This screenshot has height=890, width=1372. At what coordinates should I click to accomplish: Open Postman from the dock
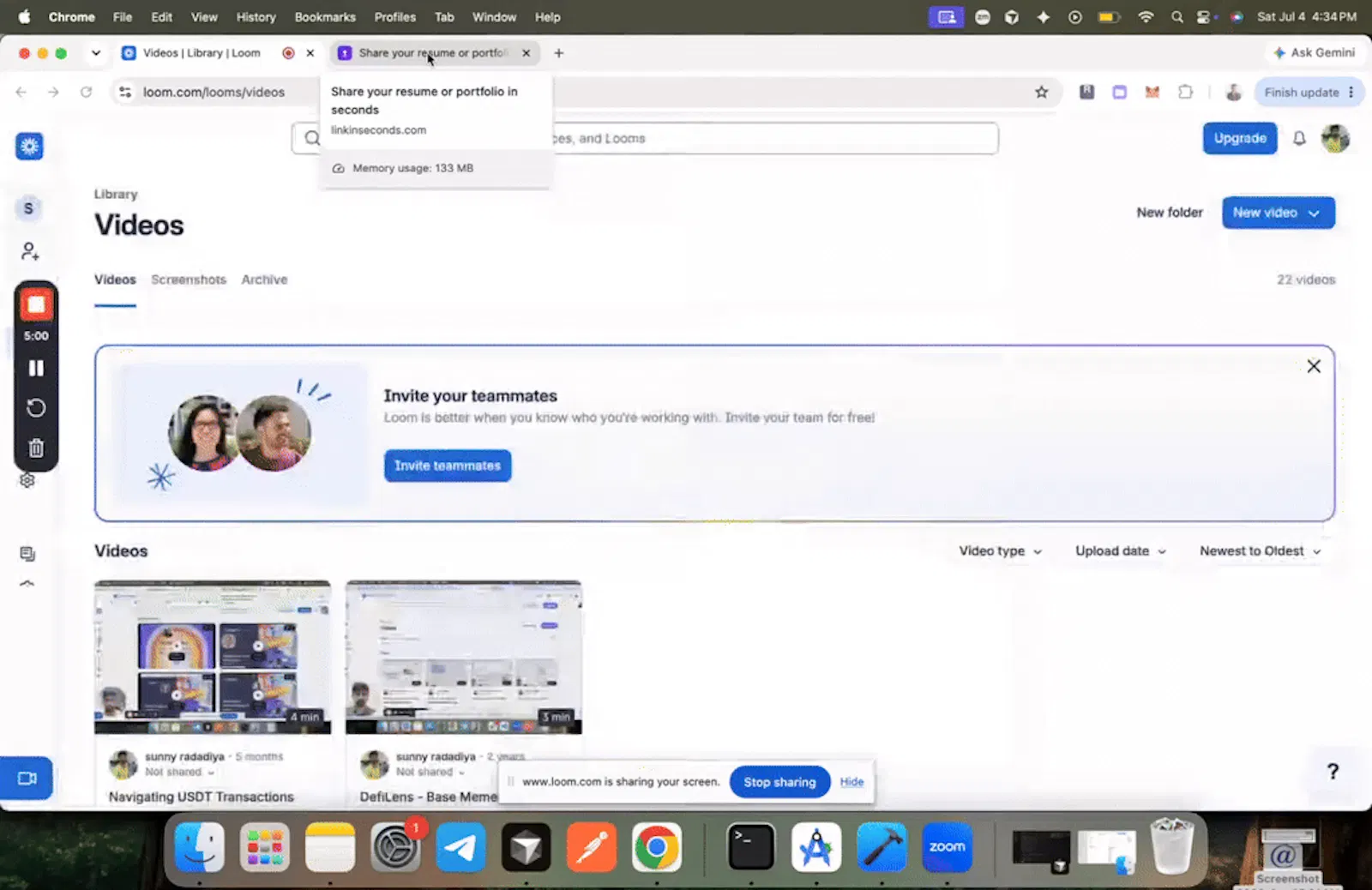pos(591,847)
